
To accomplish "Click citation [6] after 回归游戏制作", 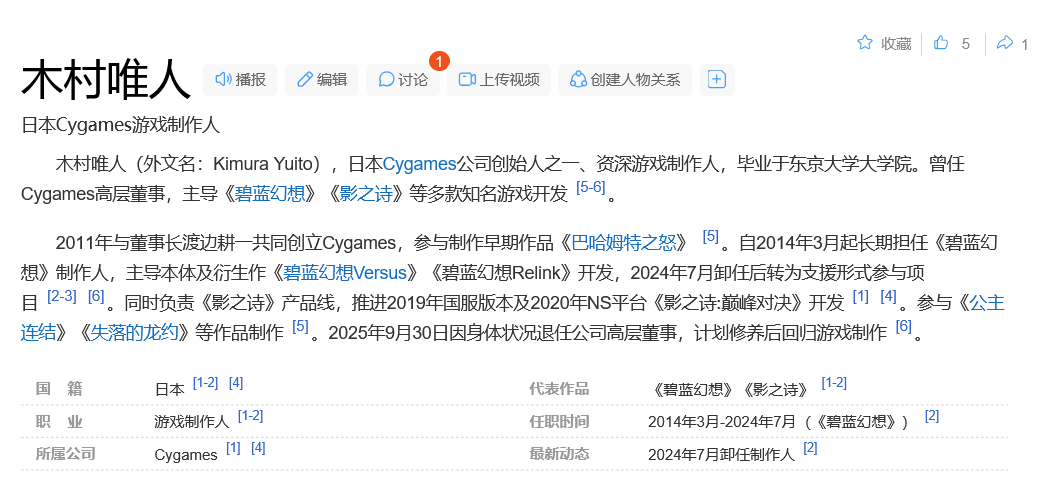I will click(x=903, y=326).
